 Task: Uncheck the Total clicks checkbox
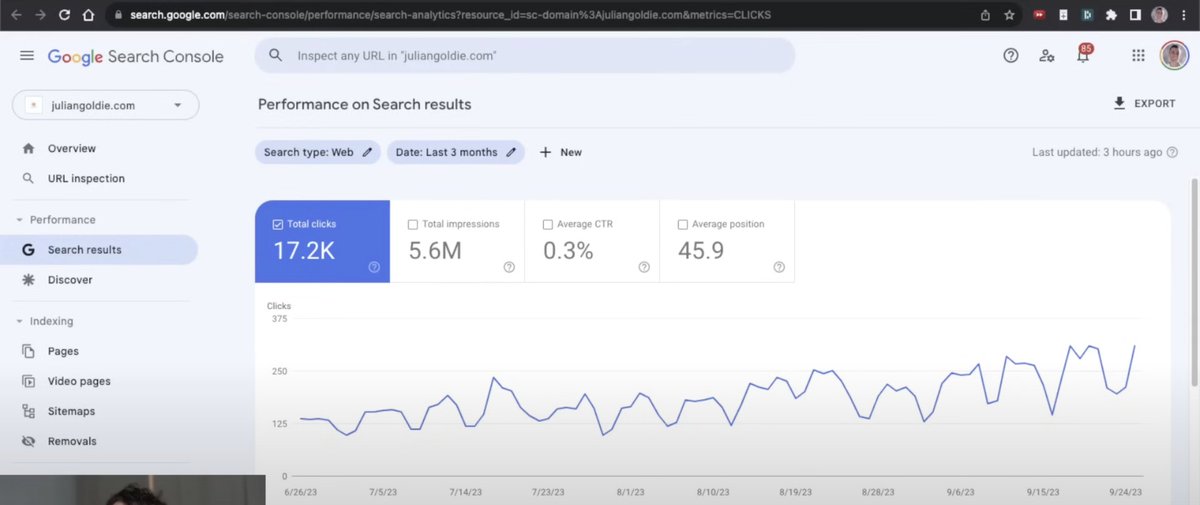point(278,224)
